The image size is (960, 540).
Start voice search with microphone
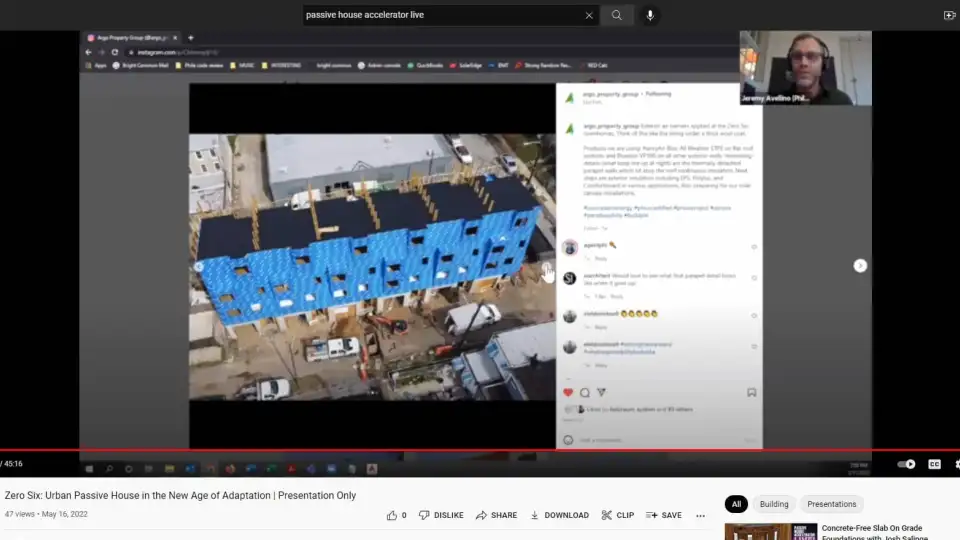650,15
